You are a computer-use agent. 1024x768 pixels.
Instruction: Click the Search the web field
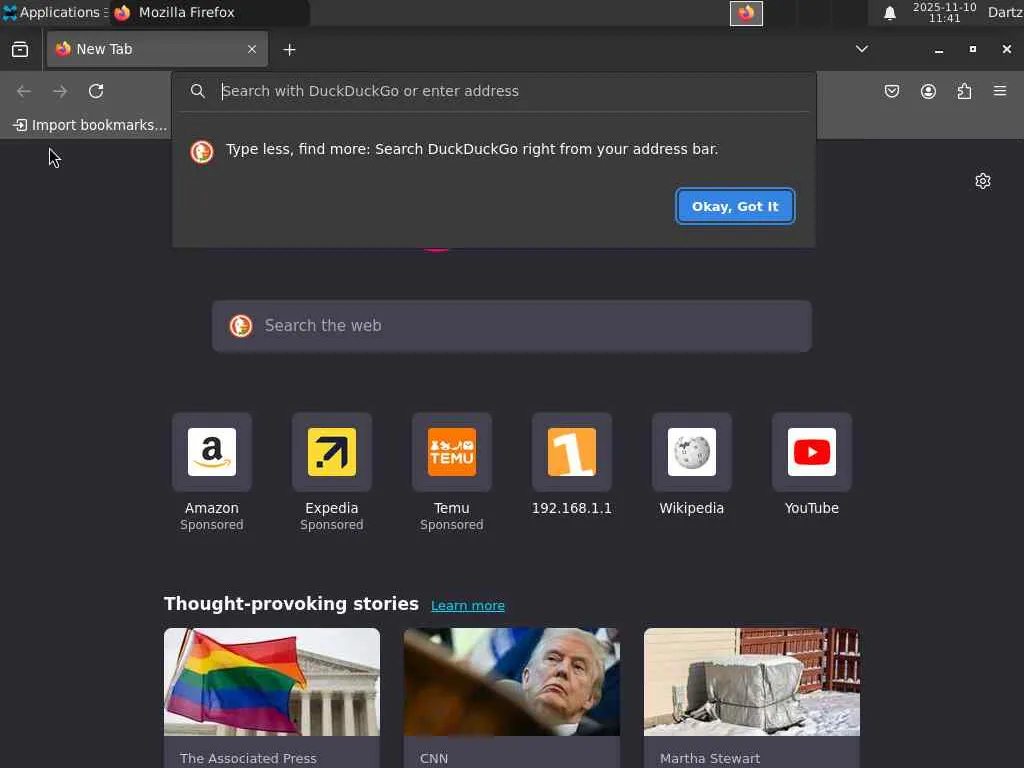[x=512, y=326]
